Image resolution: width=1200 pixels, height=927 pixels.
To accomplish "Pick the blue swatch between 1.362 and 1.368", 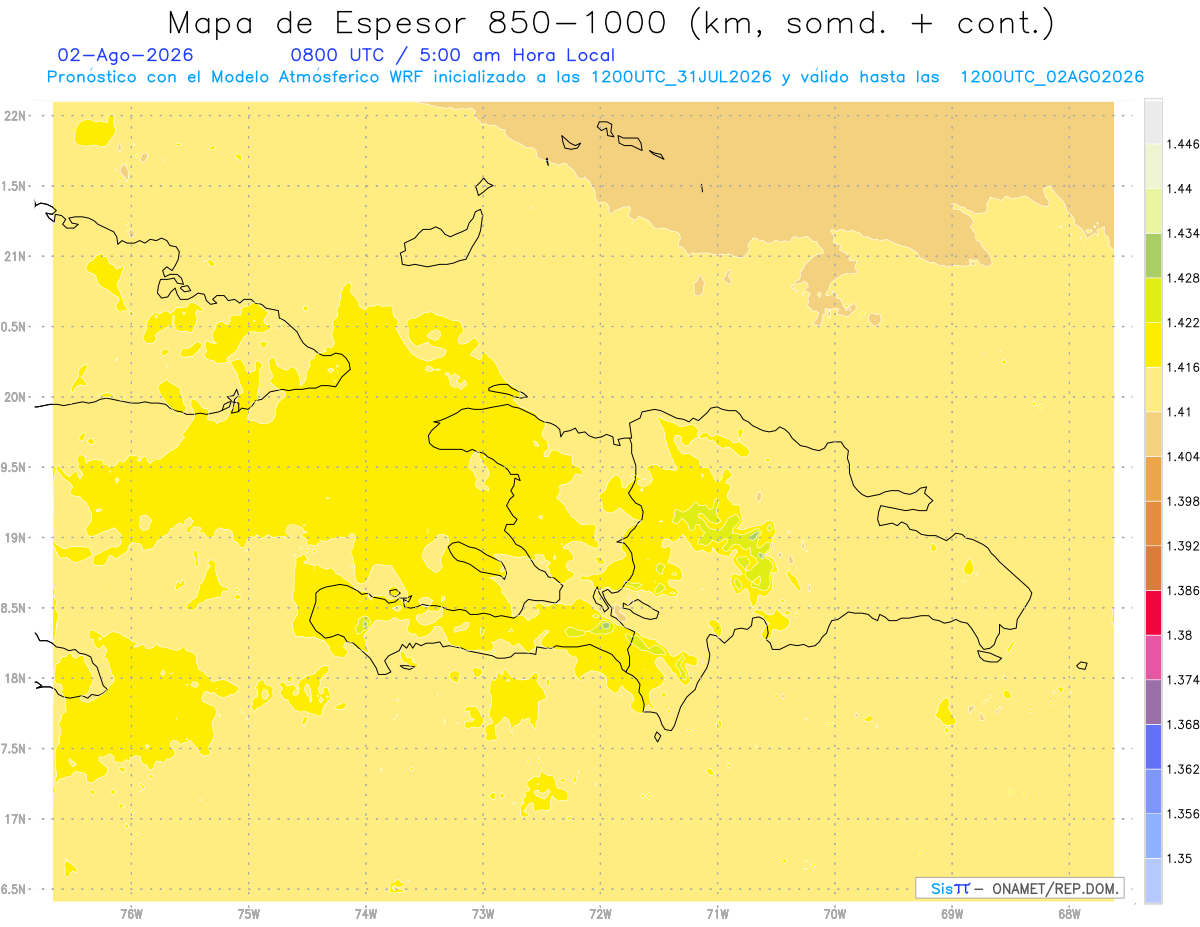I will click(1153, 747).
